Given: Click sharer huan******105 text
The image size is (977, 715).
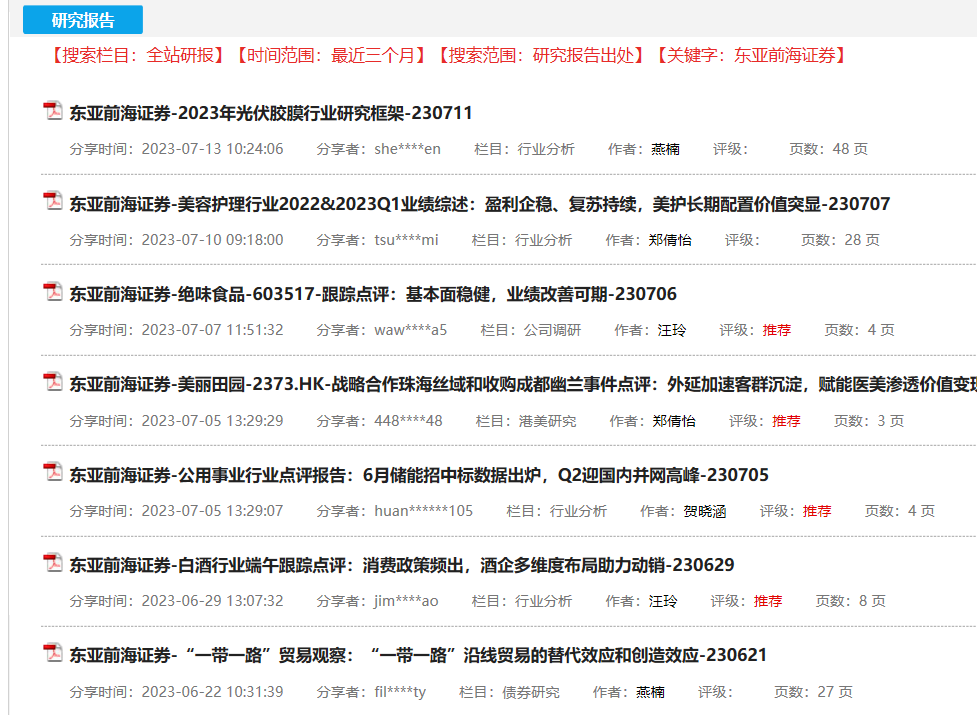Looking at the screenshot, I should click(424, 511).
